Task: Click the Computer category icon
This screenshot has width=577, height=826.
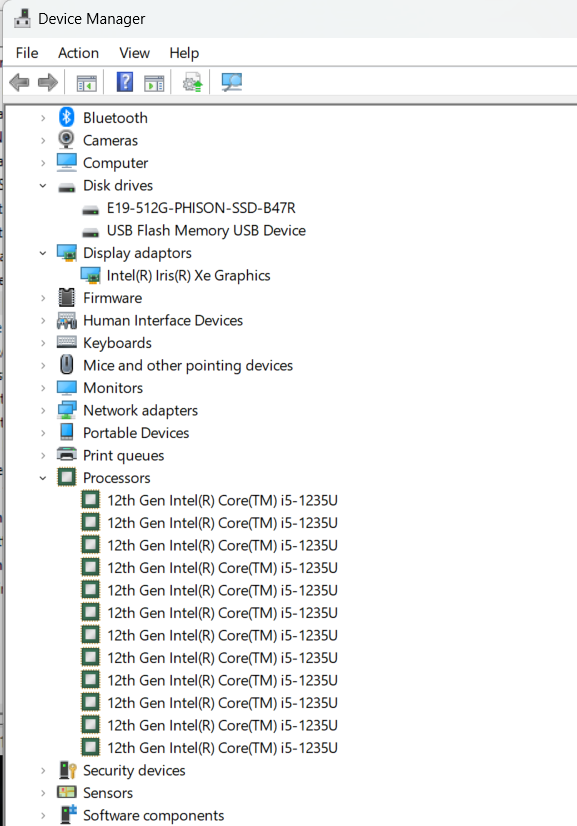Action: [x=66, y=162]
